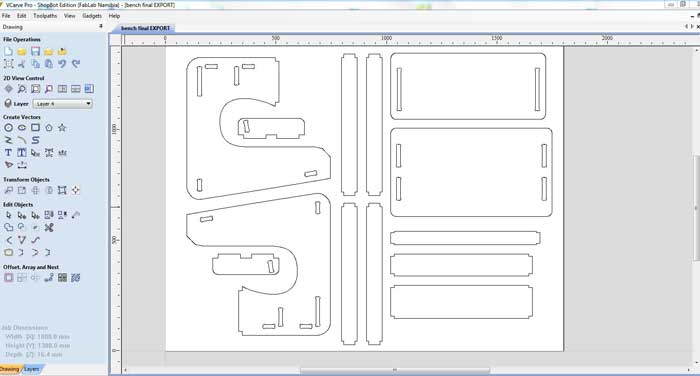Select the Draw Text tool

point(8,153)
